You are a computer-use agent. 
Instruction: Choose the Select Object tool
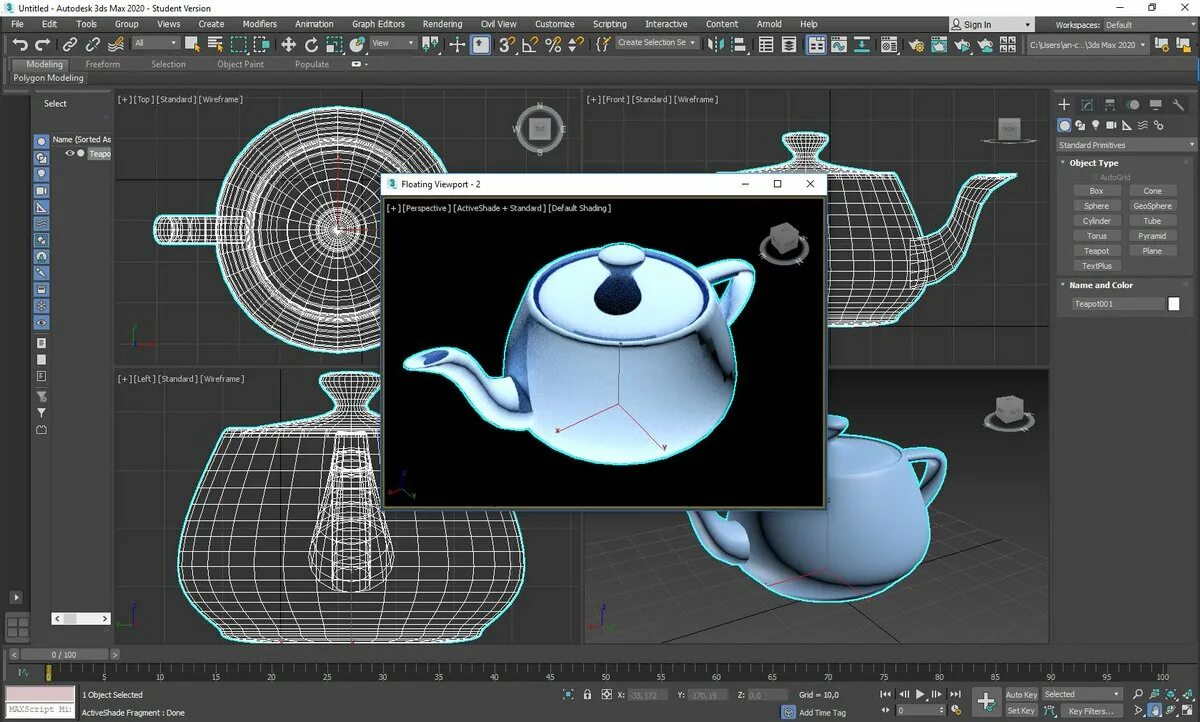pos(192,44)
